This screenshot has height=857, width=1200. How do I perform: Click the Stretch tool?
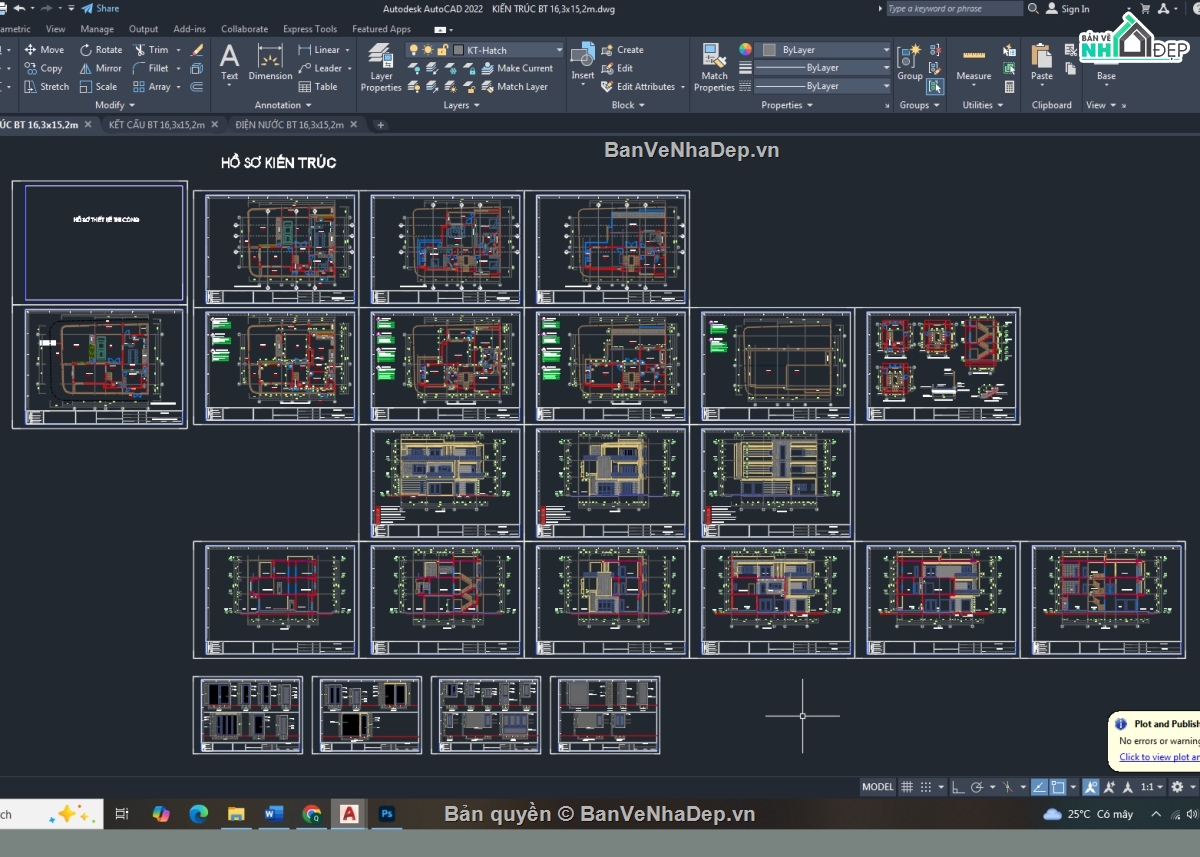tap(46, 87)
